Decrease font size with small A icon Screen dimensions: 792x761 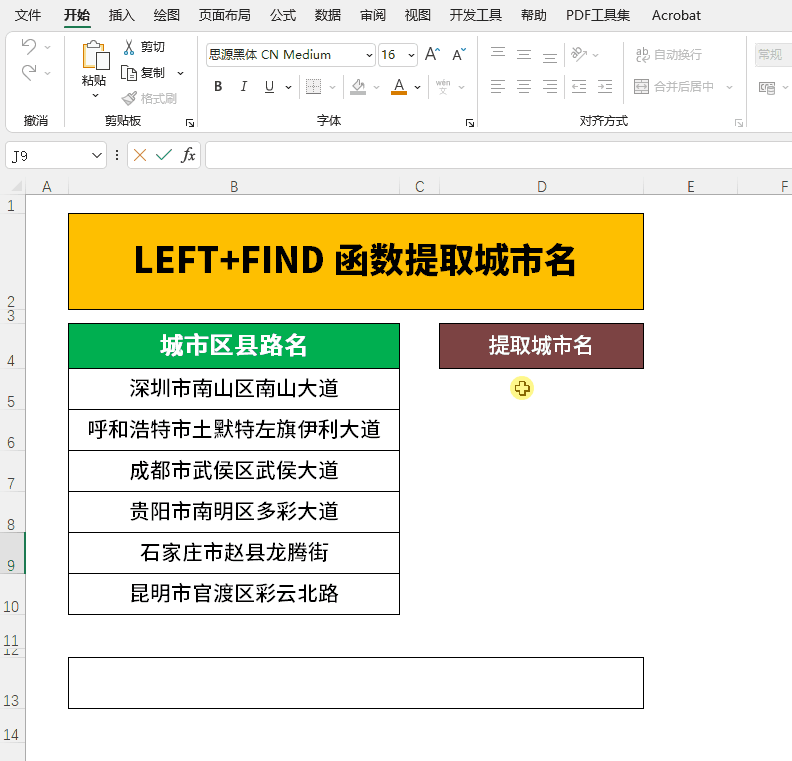pyautogui.click(x=459, y=54)
